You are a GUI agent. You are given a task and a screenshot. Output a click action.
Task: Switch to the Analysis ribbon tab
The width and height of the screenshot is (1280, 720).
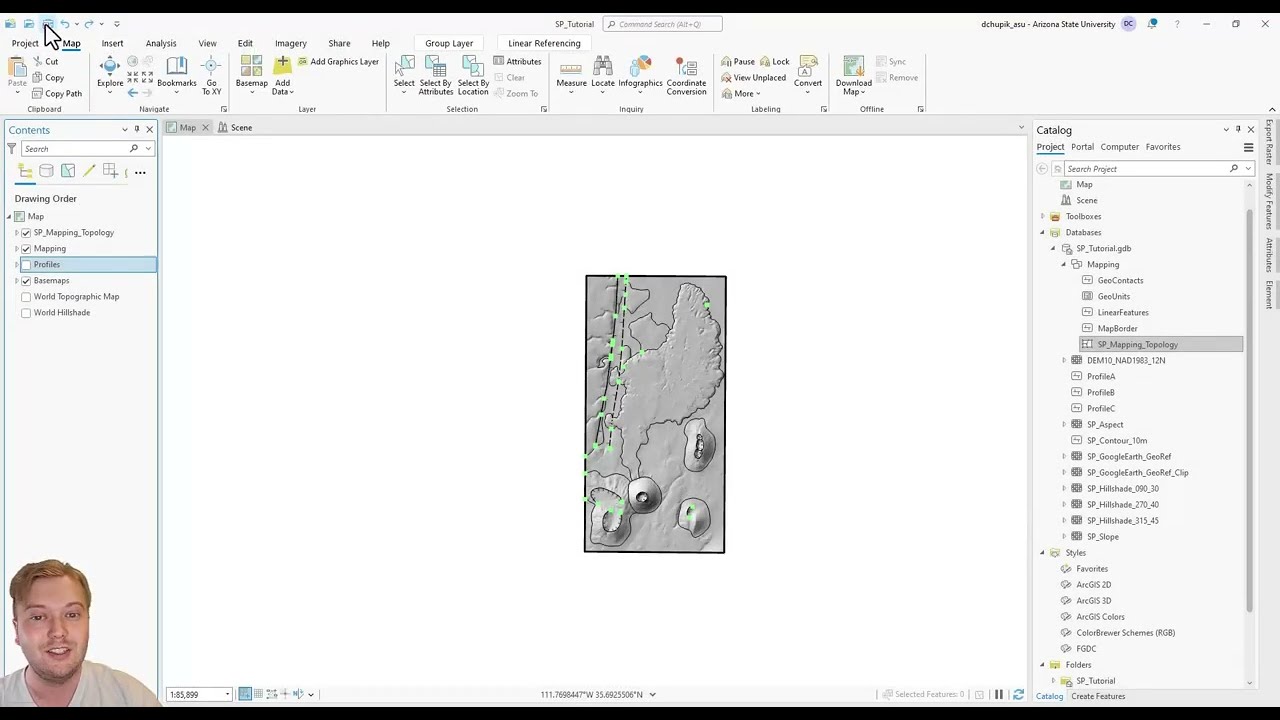pyautogui.click(x=161, y=43)
